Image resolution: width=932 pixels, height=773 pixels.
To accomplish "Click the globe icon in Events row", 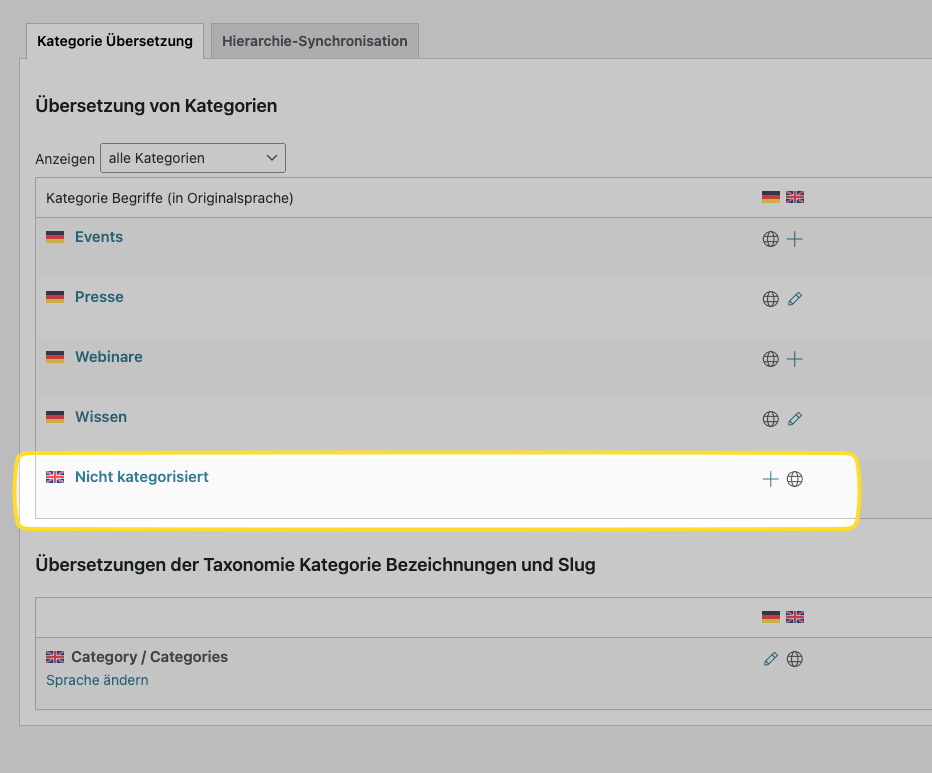I will pos(770,239).
